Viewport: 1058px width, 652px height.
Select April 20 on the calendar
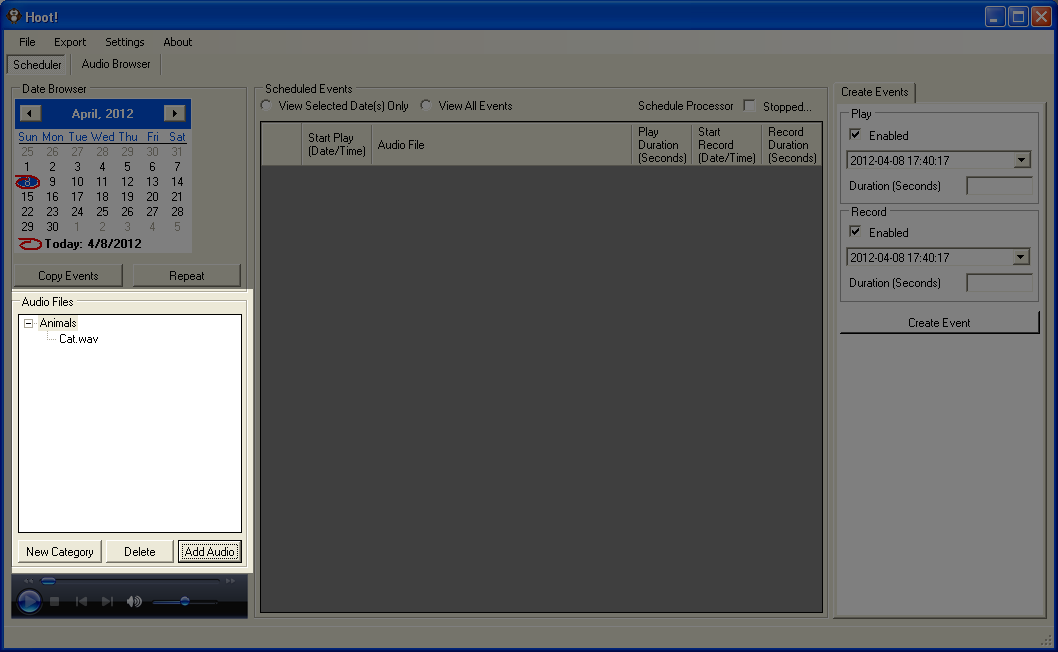[152, 196]
